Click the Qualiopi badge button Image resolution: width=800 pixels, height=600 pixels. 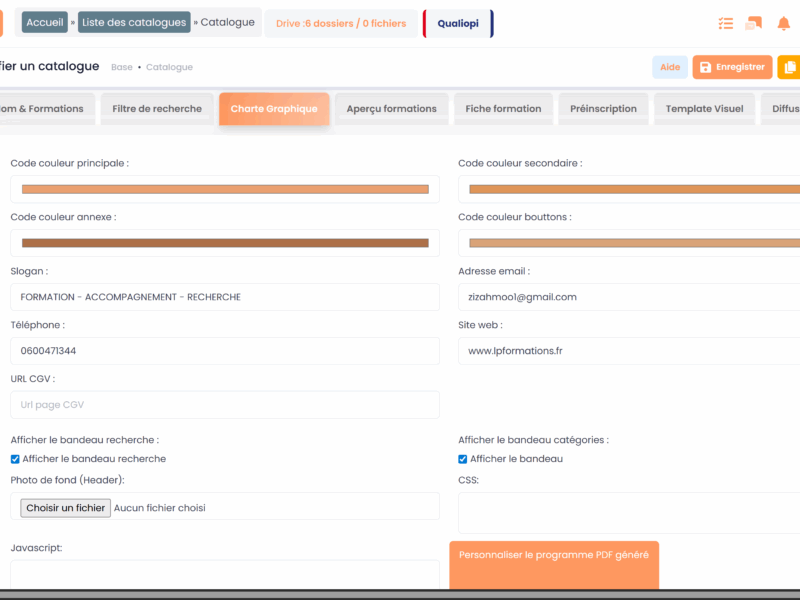click(x=458, y=23)
